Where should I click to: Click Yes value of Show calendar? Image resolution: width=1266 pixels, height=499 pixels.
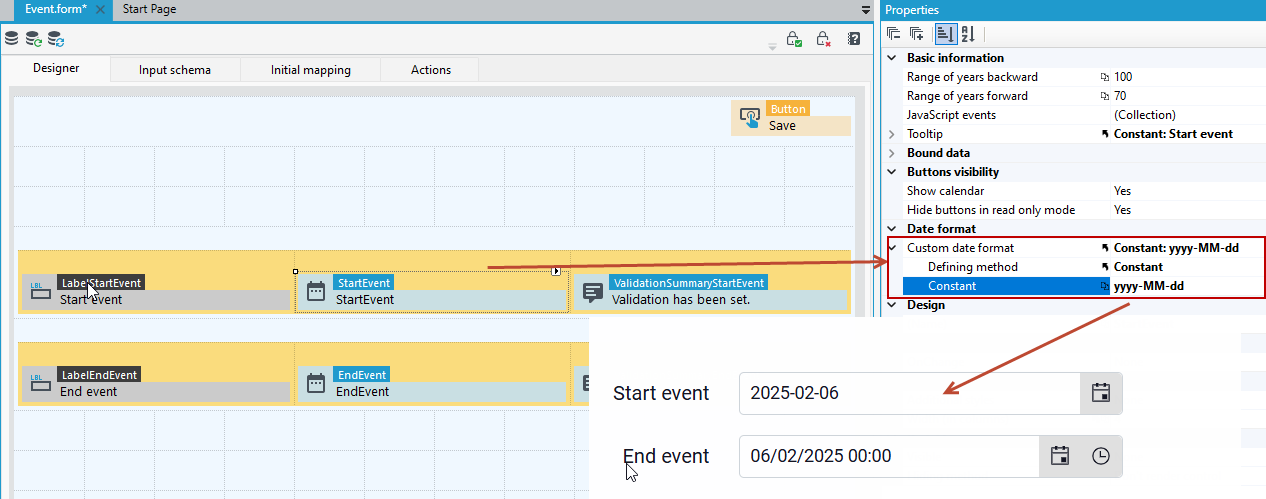pos(1122,191)
